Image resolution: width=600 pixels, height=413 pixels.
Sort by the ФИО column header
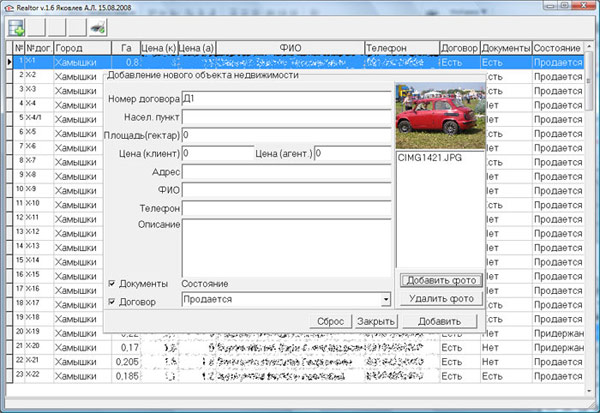290,47
